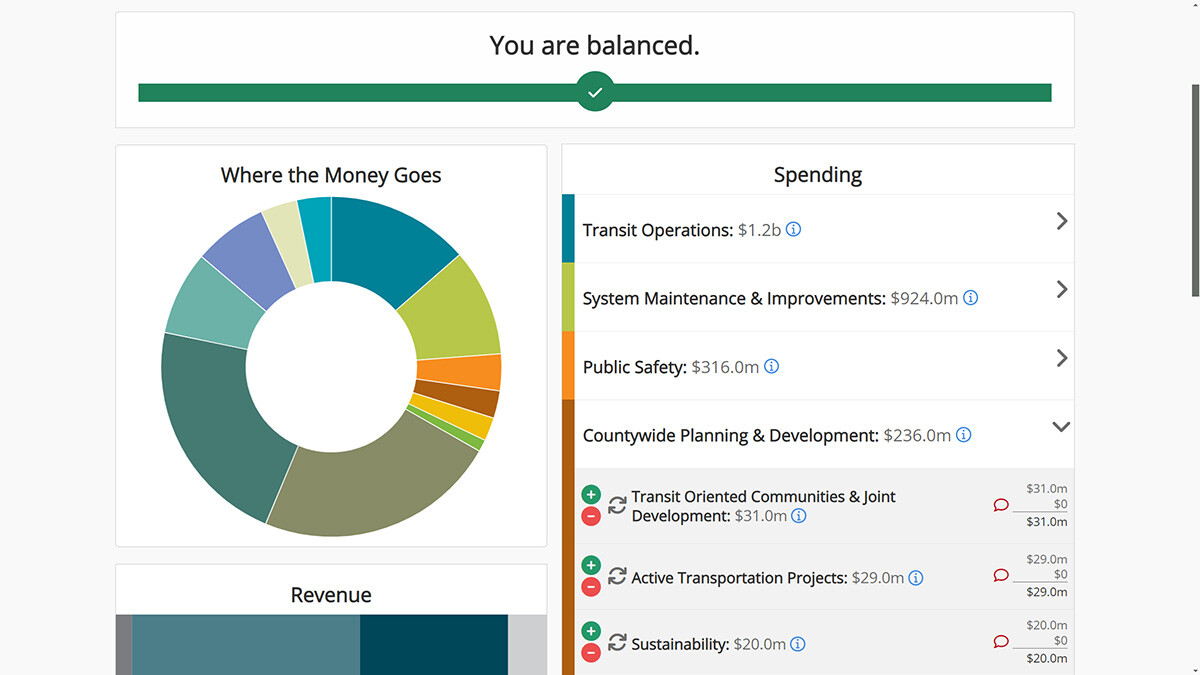Viewport: 1200px width, 675px height.
Task: Expand the Transit Operations category
Action: [x=1061, y=221]
